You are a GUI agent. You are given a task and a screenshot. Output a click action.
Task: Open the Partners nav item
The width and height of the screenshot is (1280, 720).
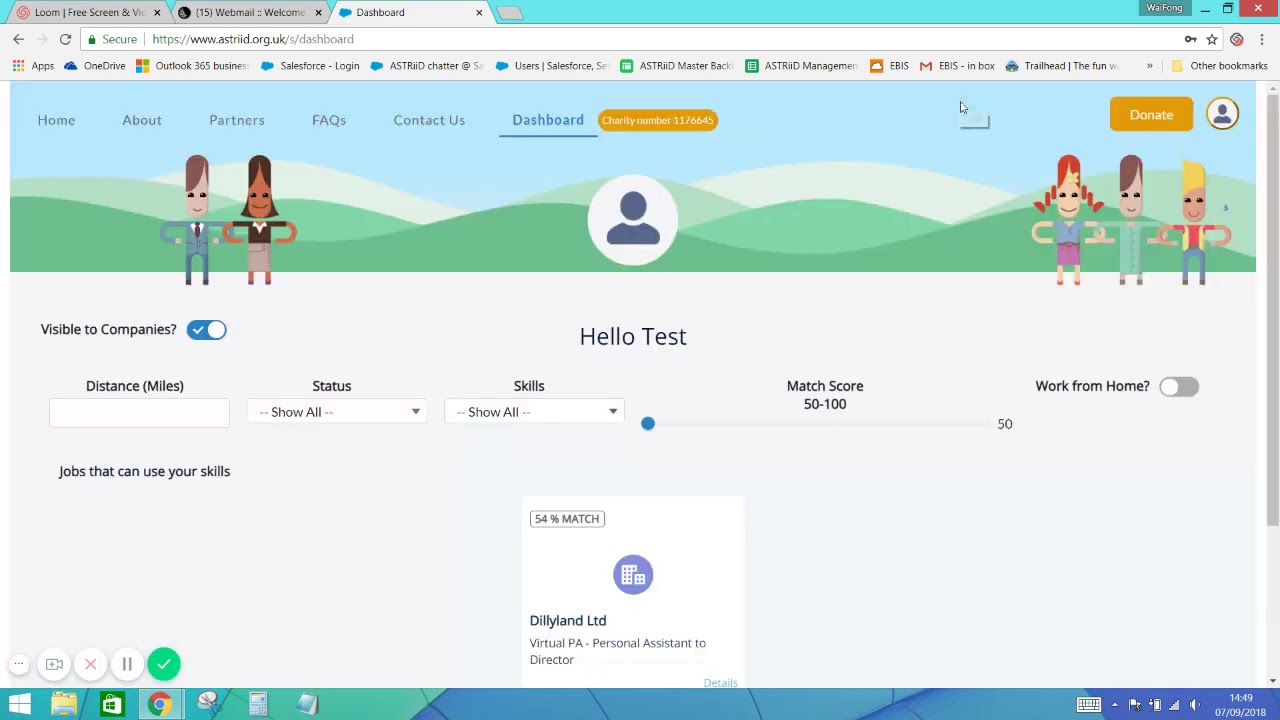click(x=237, y=120)
